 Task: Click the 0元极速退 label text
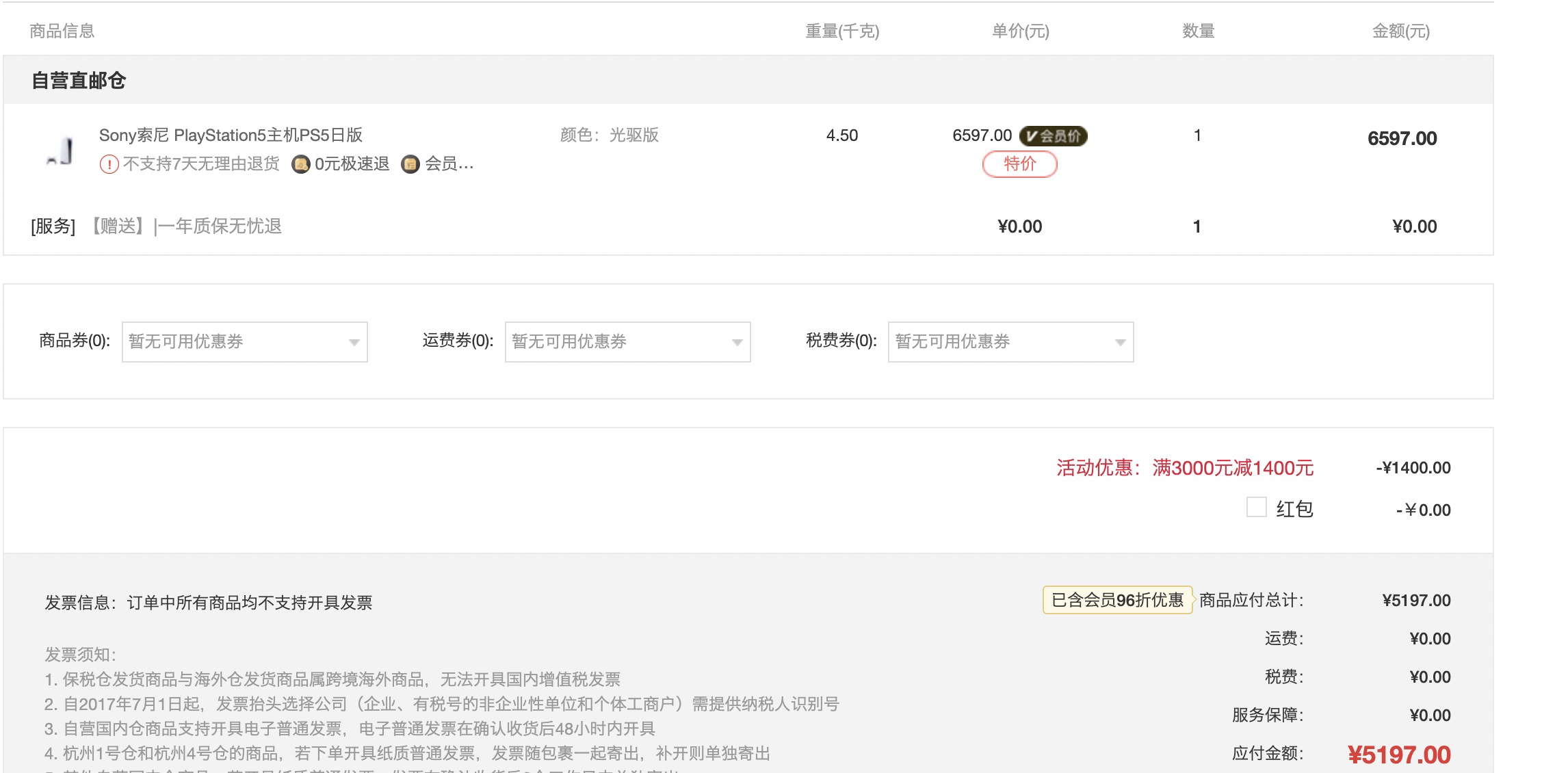[x=352, y=164]
